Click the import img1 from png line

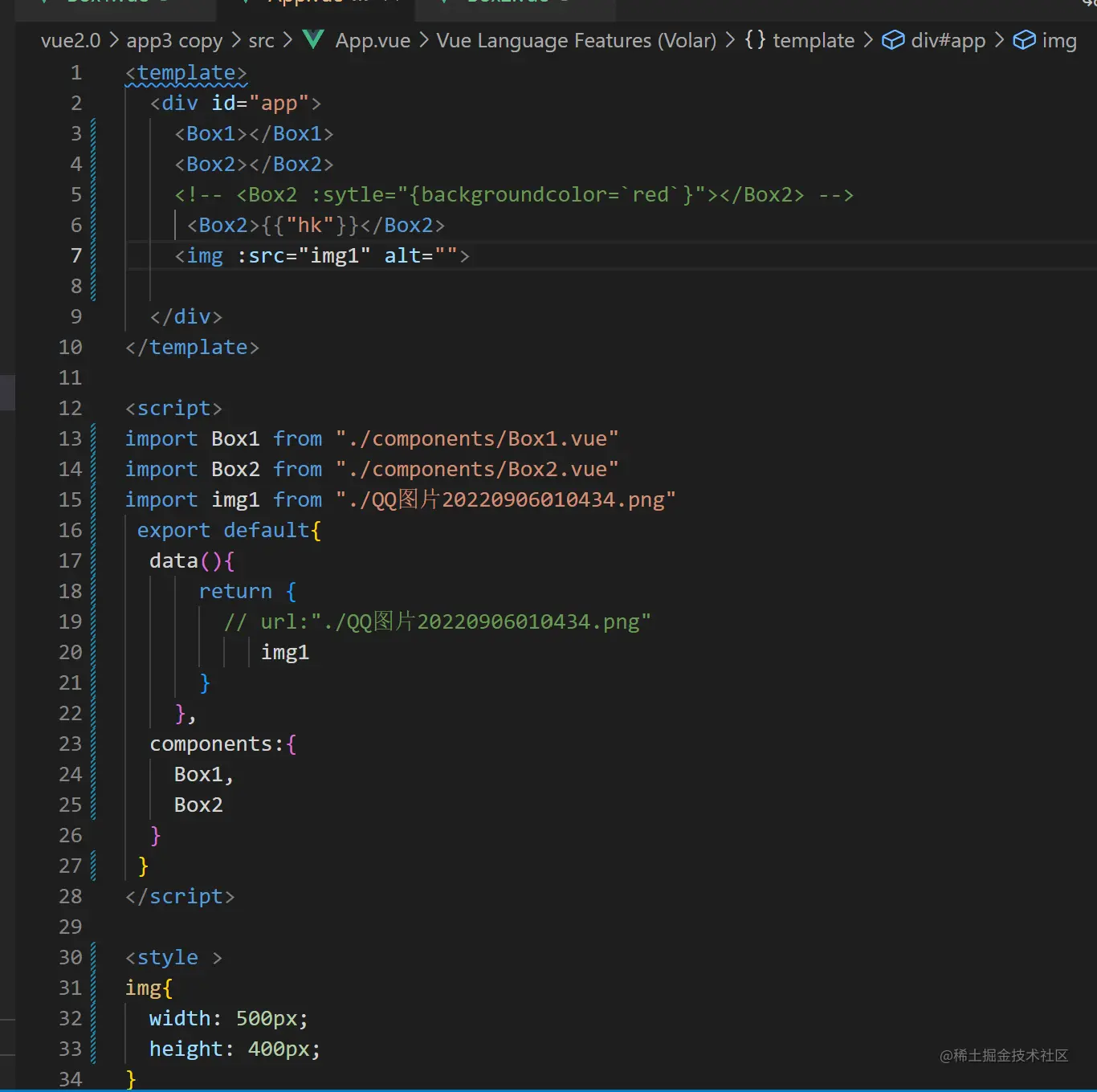(x=401, y=500)
